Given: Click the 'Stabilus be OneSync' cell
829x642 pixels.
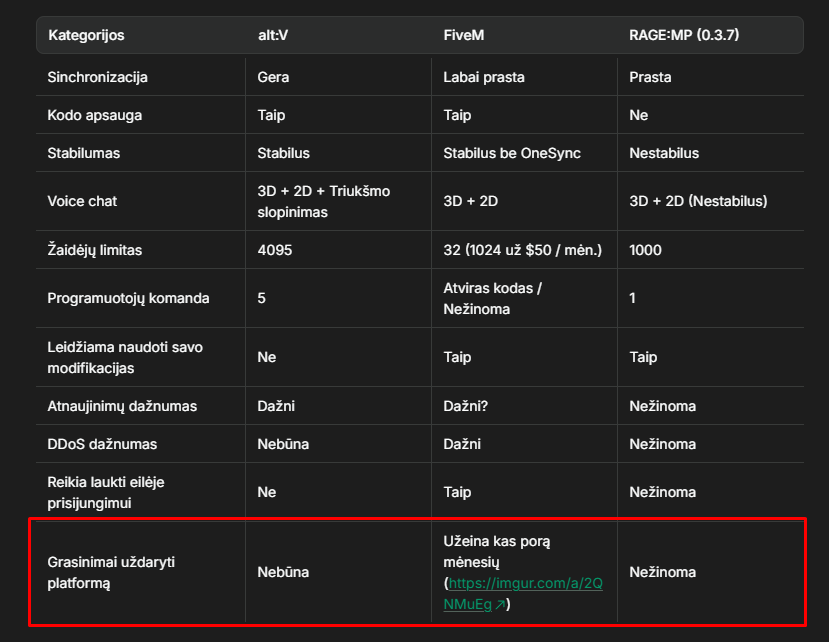Looking at the screenshot, I should [512, 153].
